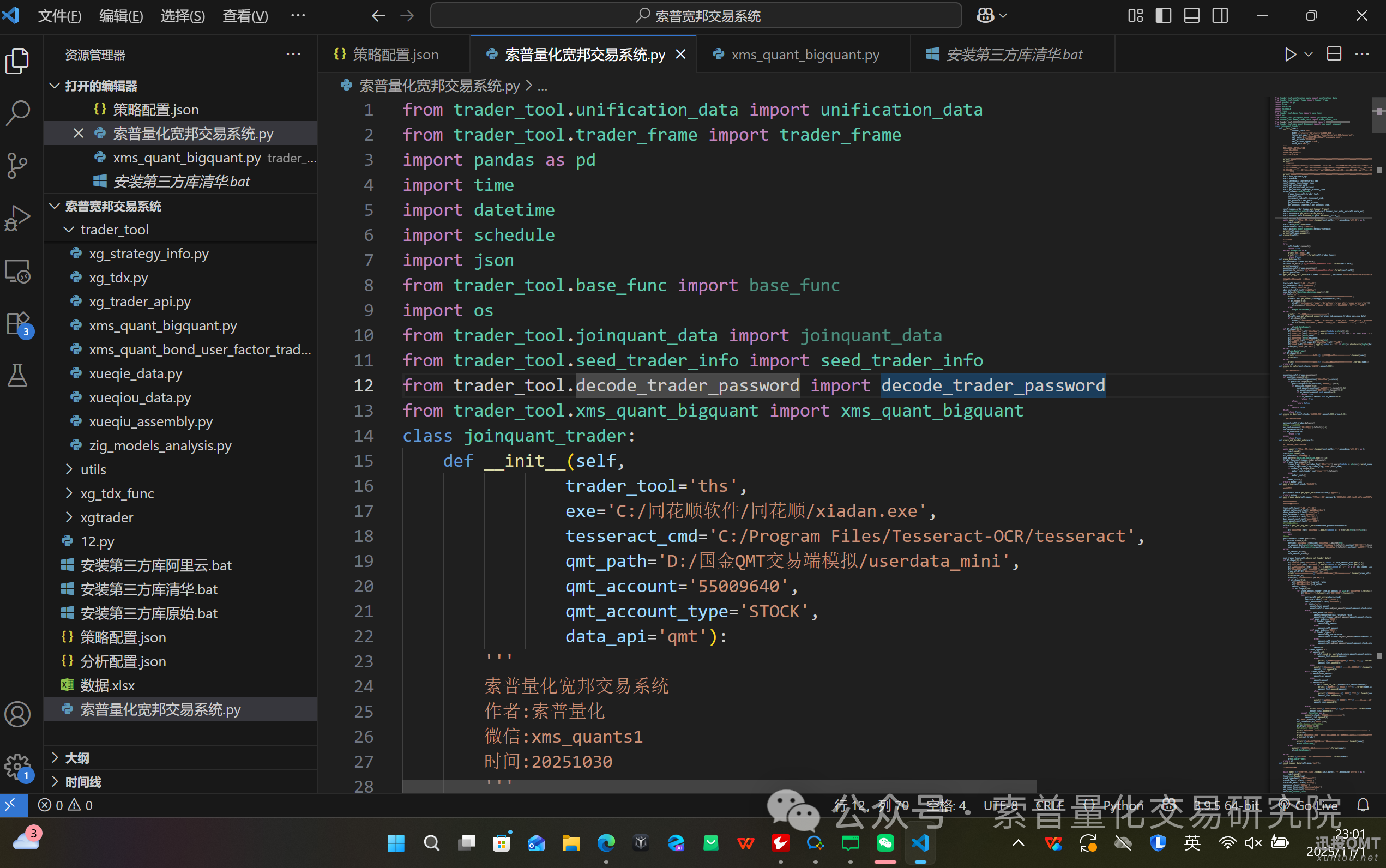1386x868 pixels.
Task: Click the command center search box
Action: point(696,16)
